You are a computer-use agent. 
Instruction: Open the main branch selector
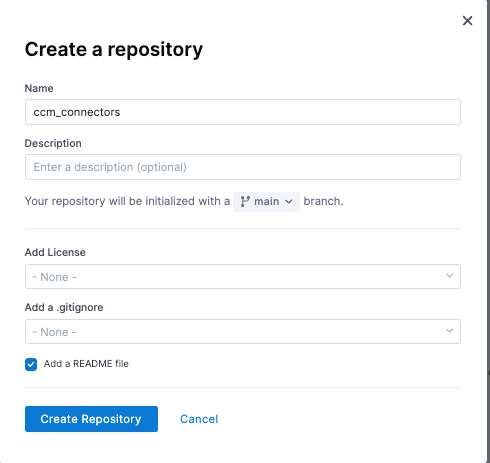(x=266, y=202)
